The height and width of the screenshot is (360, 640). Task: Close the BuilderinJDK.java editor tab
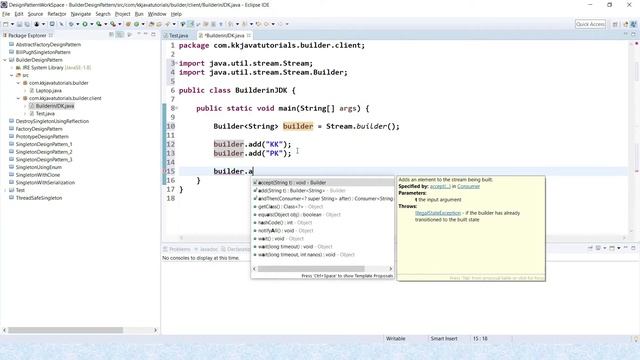(249, 36)
